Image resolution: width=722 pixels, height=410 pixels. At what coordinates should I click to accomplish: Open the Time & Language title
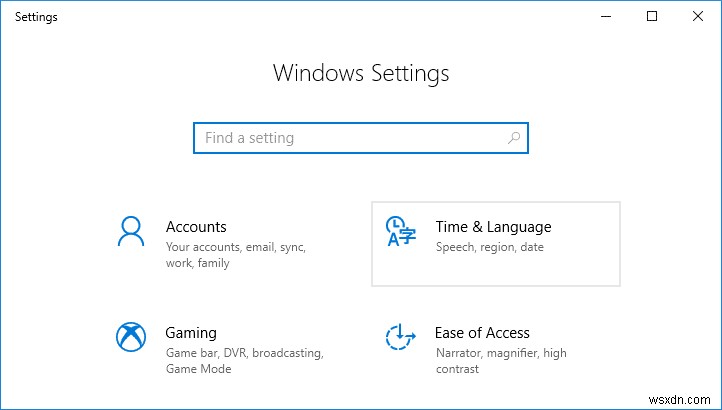click(x=493, y=227)
